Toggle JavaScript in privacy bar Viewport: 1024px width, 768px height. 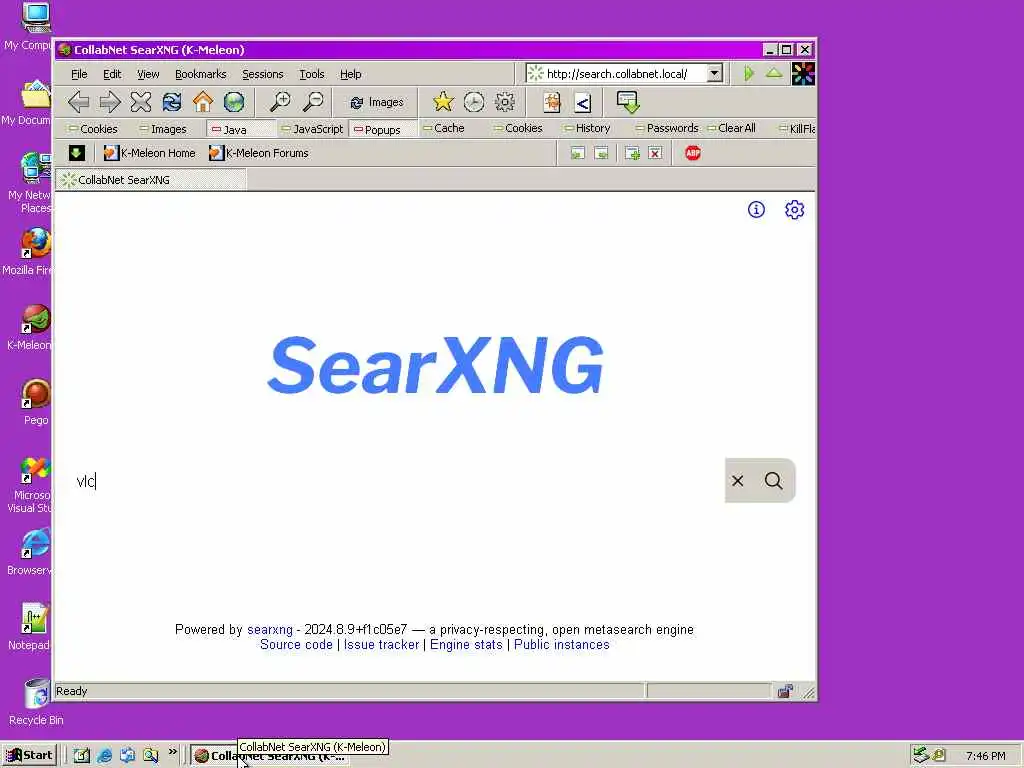(312, 129)
